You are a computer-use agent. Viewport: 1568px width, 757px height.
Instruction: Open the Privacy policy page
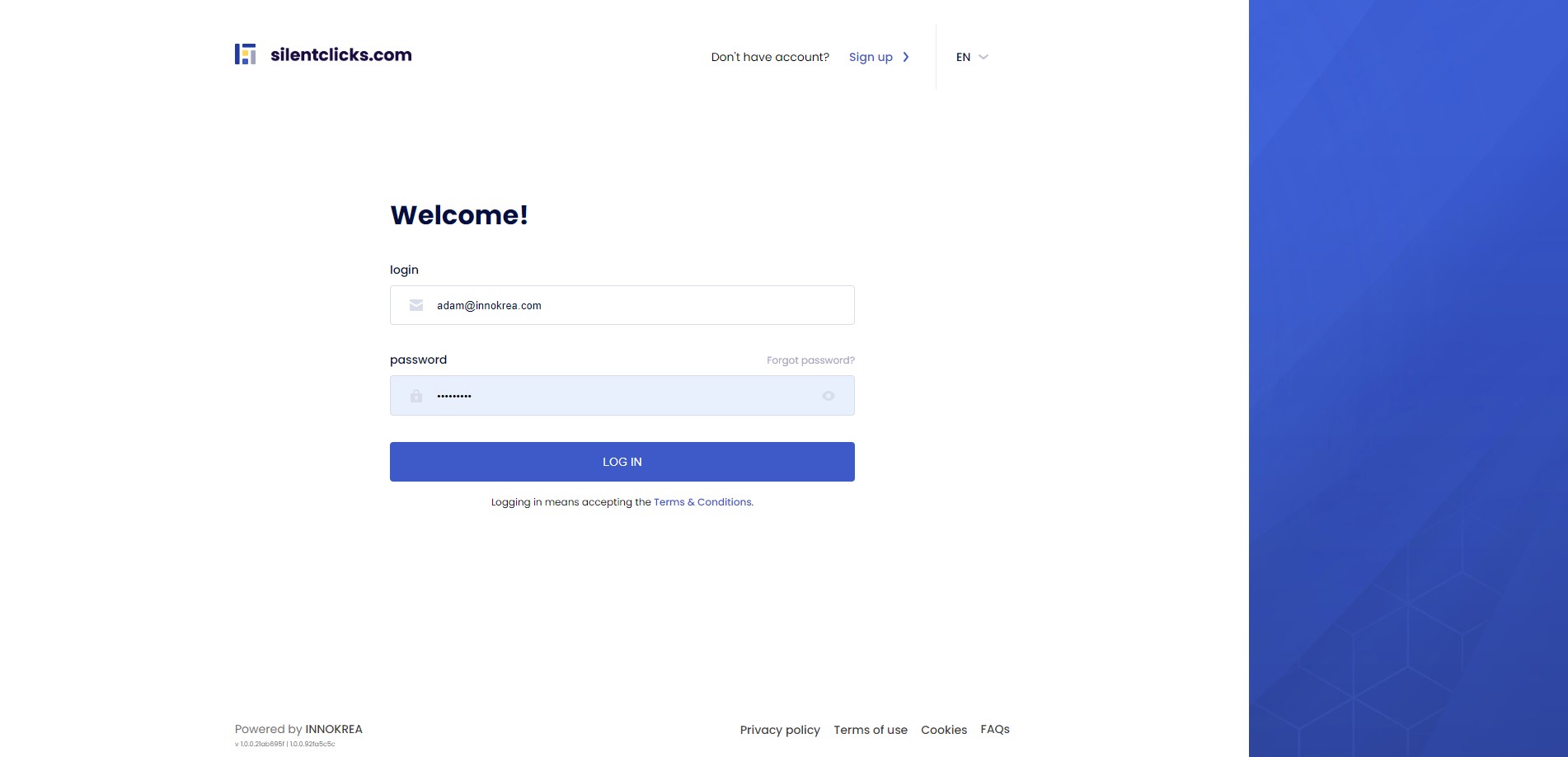click(x=779, y=730)
